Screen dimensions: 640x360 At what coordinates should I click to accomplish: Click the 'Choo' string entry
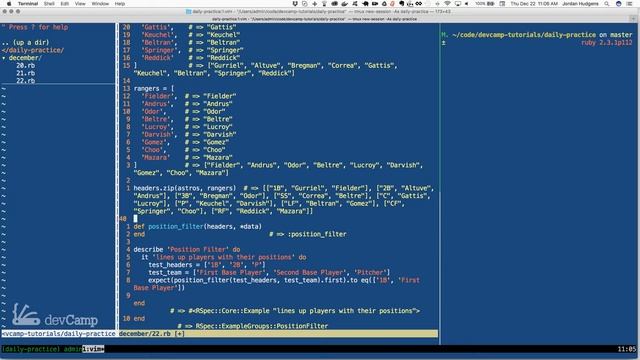152,150
